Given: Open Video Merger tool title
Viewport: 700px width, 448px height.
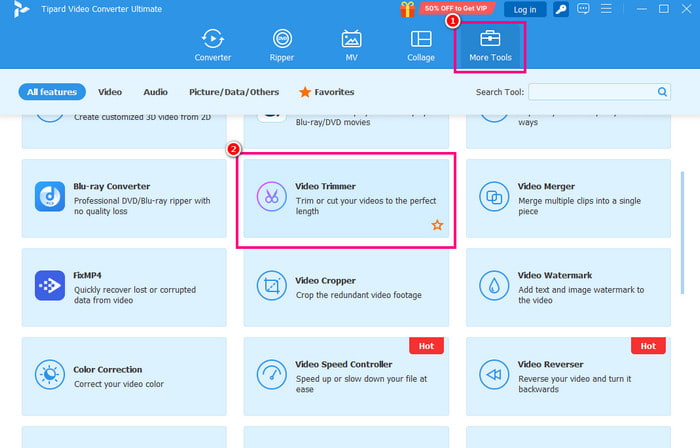Looking at the screenshot, I should (x=546, y=186).
